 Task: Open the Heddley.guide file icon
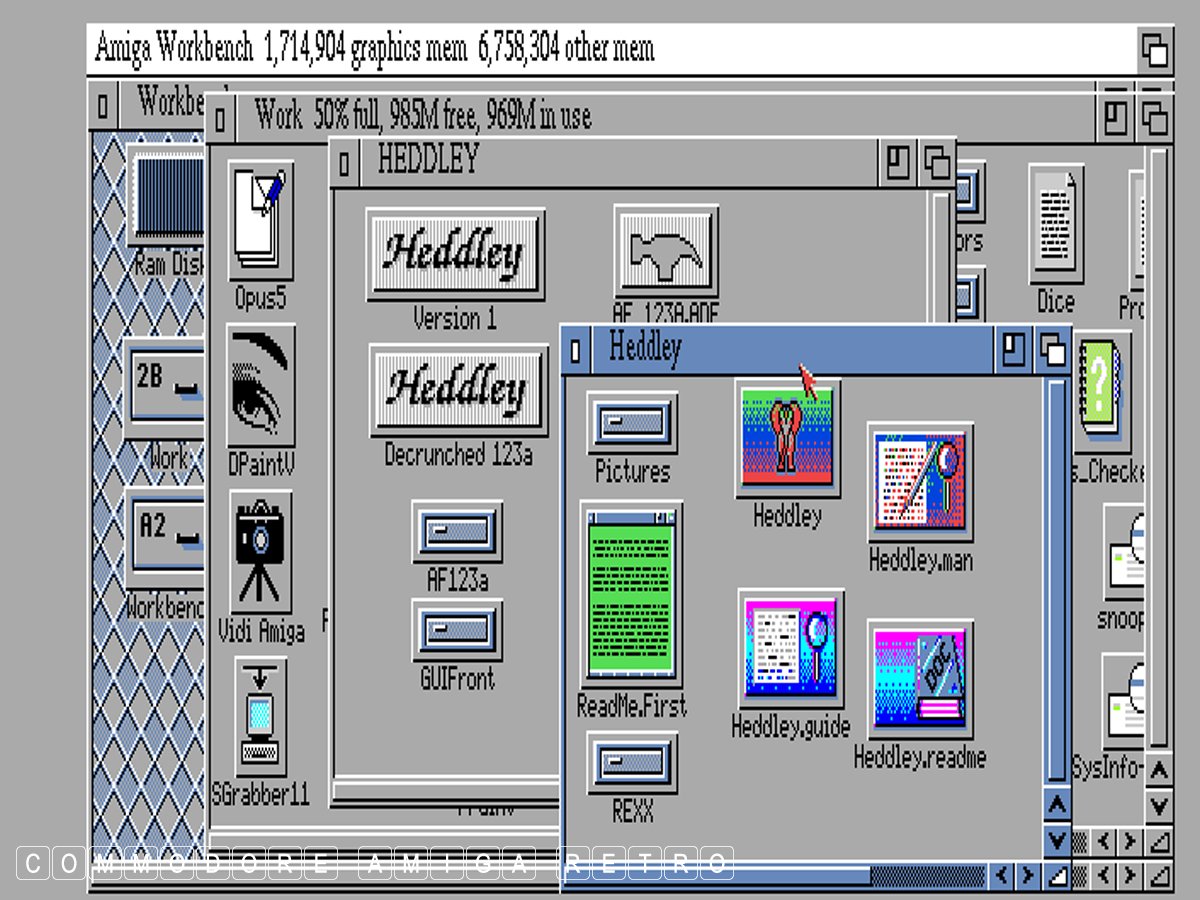coord(790,650)
